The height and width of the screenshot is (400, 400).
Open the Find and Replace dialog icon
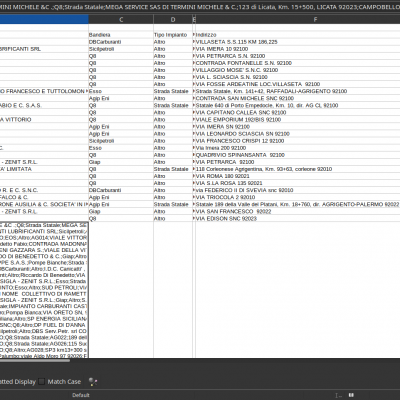click(93, 382)
